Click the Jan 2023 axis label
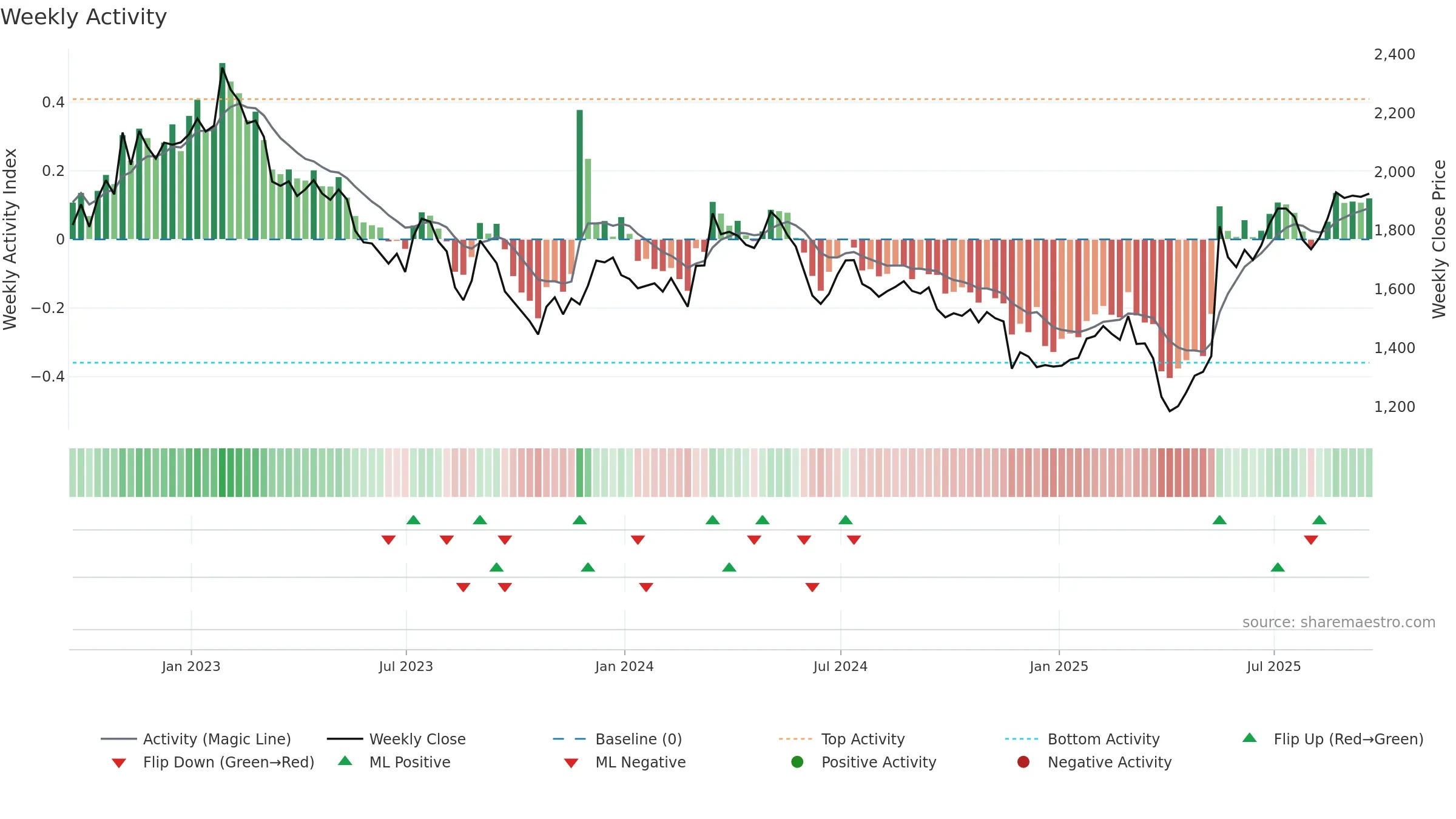The image size is (1456, 819). pos(191,666)
